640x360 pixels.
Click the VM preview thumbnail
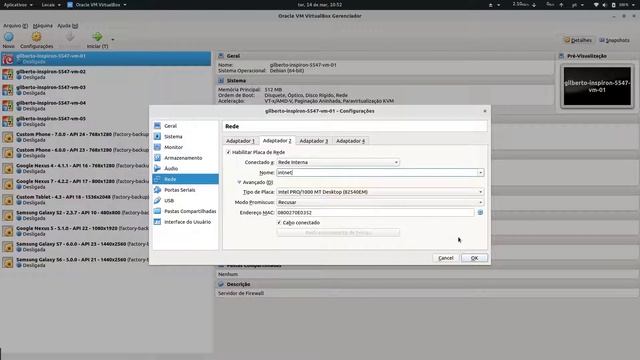(x=597, y=86)
